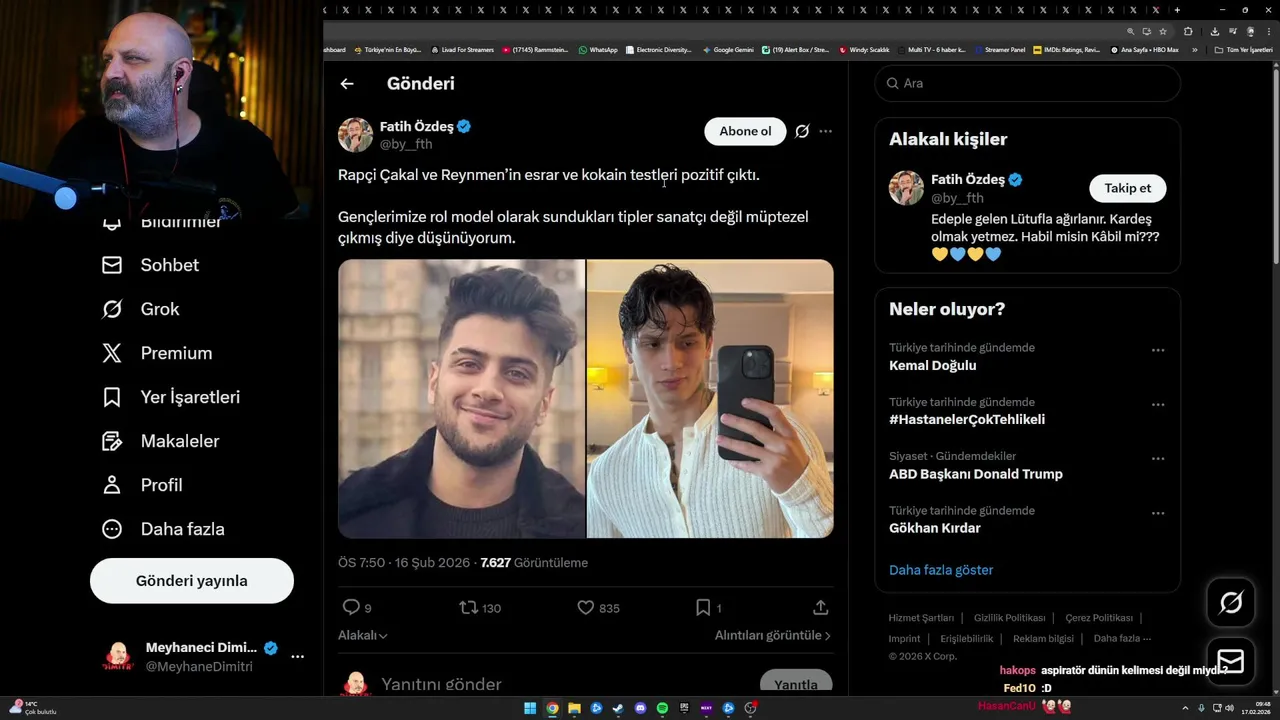Viewport: 1280px width, 720px height.
Task: Open options dots for Kemal Doğulu trend
Action: point(1158,350)
